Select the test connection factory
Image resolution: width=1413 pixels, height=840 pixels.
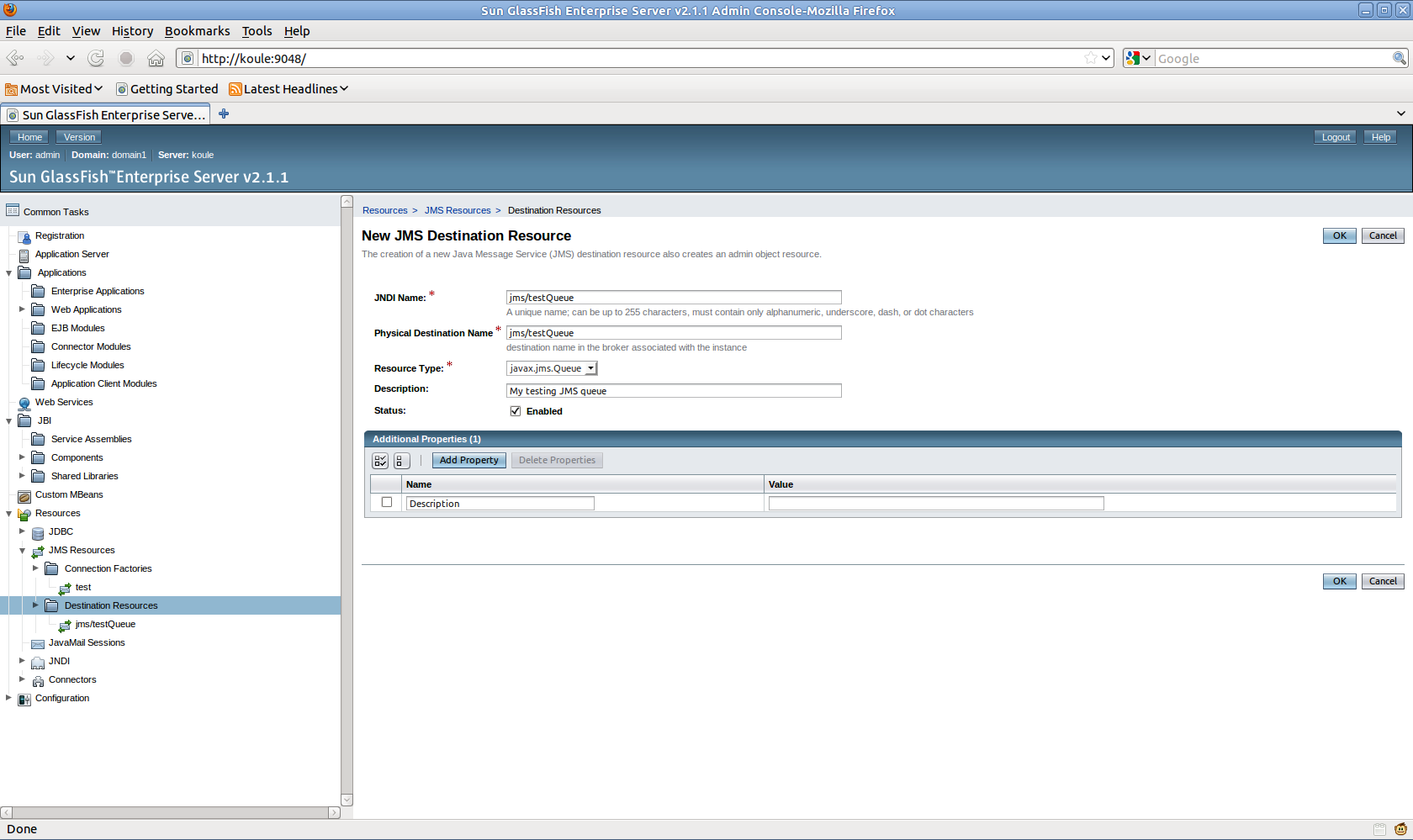pyautogui.click(x=82, y=586)
